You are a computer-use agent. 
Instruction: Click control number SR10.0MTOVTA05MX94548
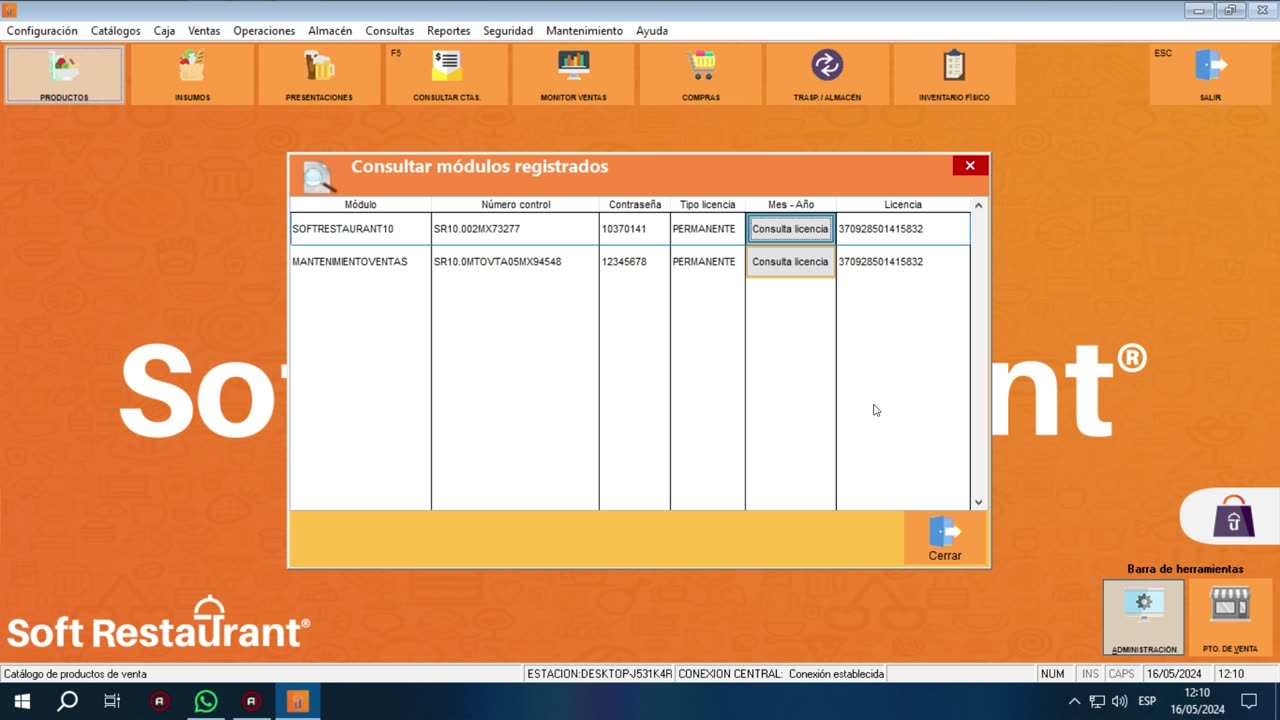pos(515,262)
